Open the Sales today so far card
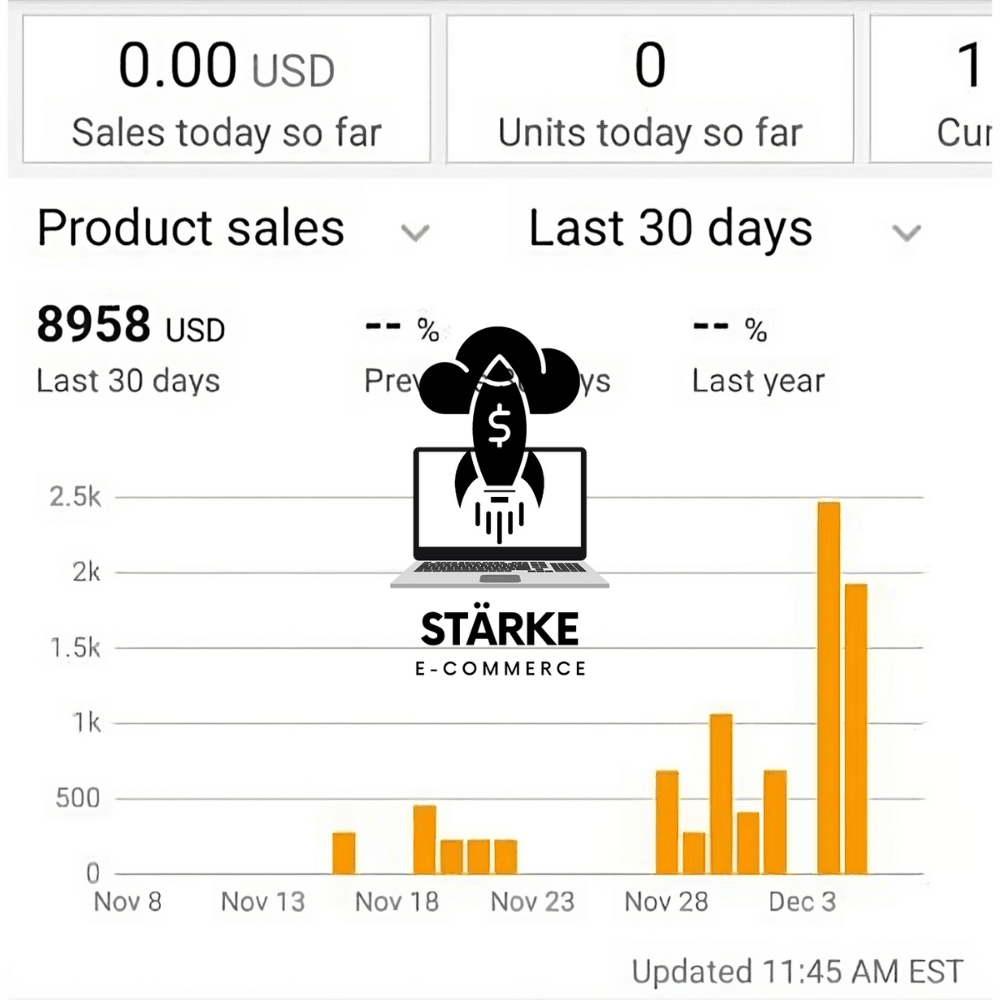The height and width of the screenshot is (1000, 1000). click(226, 89)
